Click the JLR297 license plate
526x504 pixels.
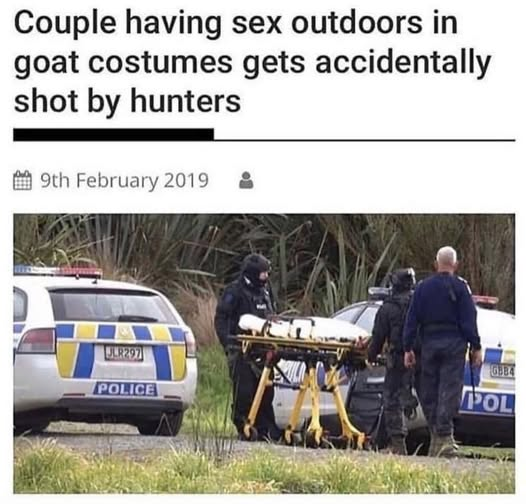tap(123, 353)
